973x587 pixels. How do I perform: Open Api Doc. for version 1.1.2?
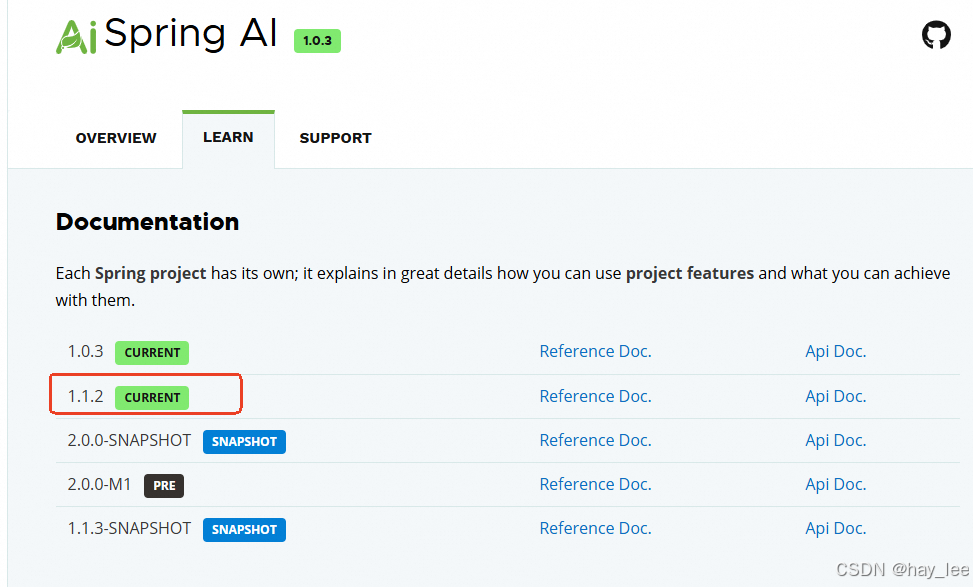click(x=835, y=396)
